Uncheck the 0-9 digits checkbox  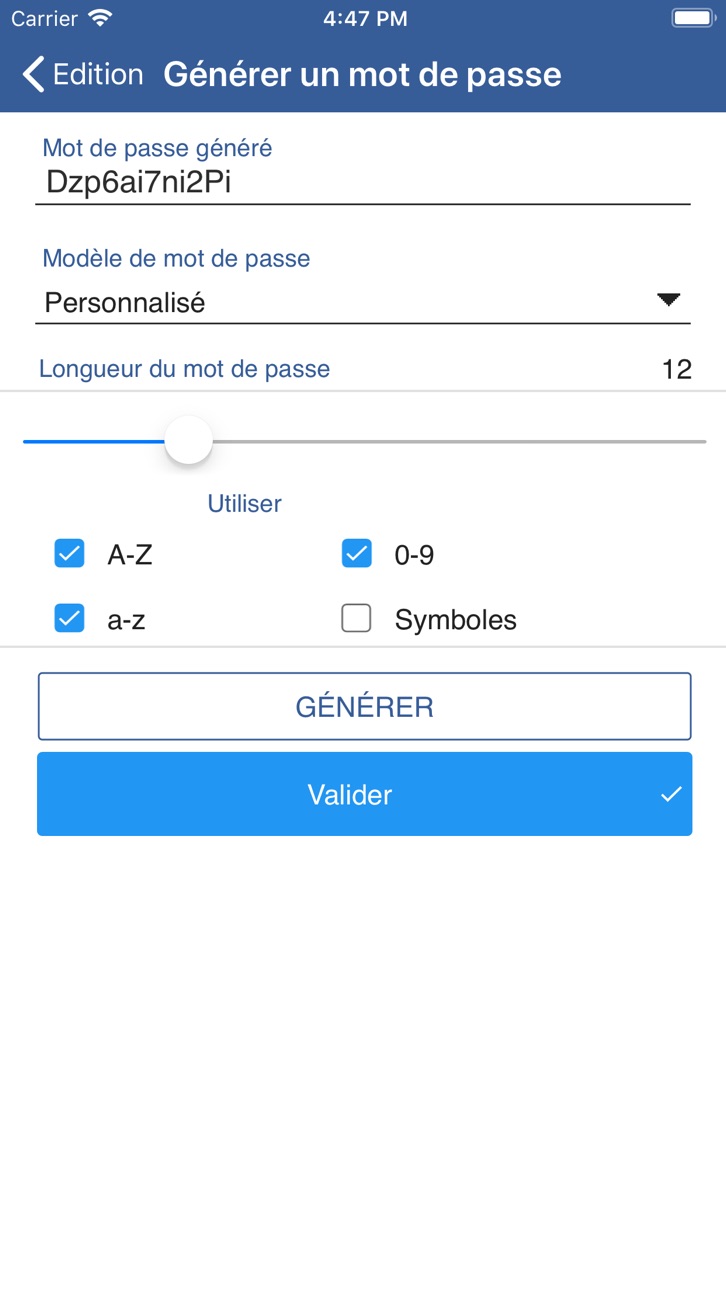[357, 553]
